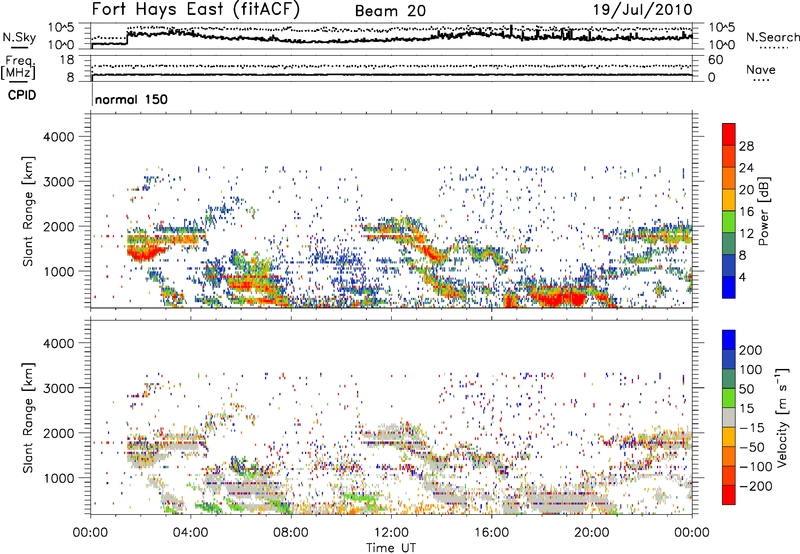Pick the red velocity segment below -200
This screenshot has width=800, height=554.
point(729,495)
